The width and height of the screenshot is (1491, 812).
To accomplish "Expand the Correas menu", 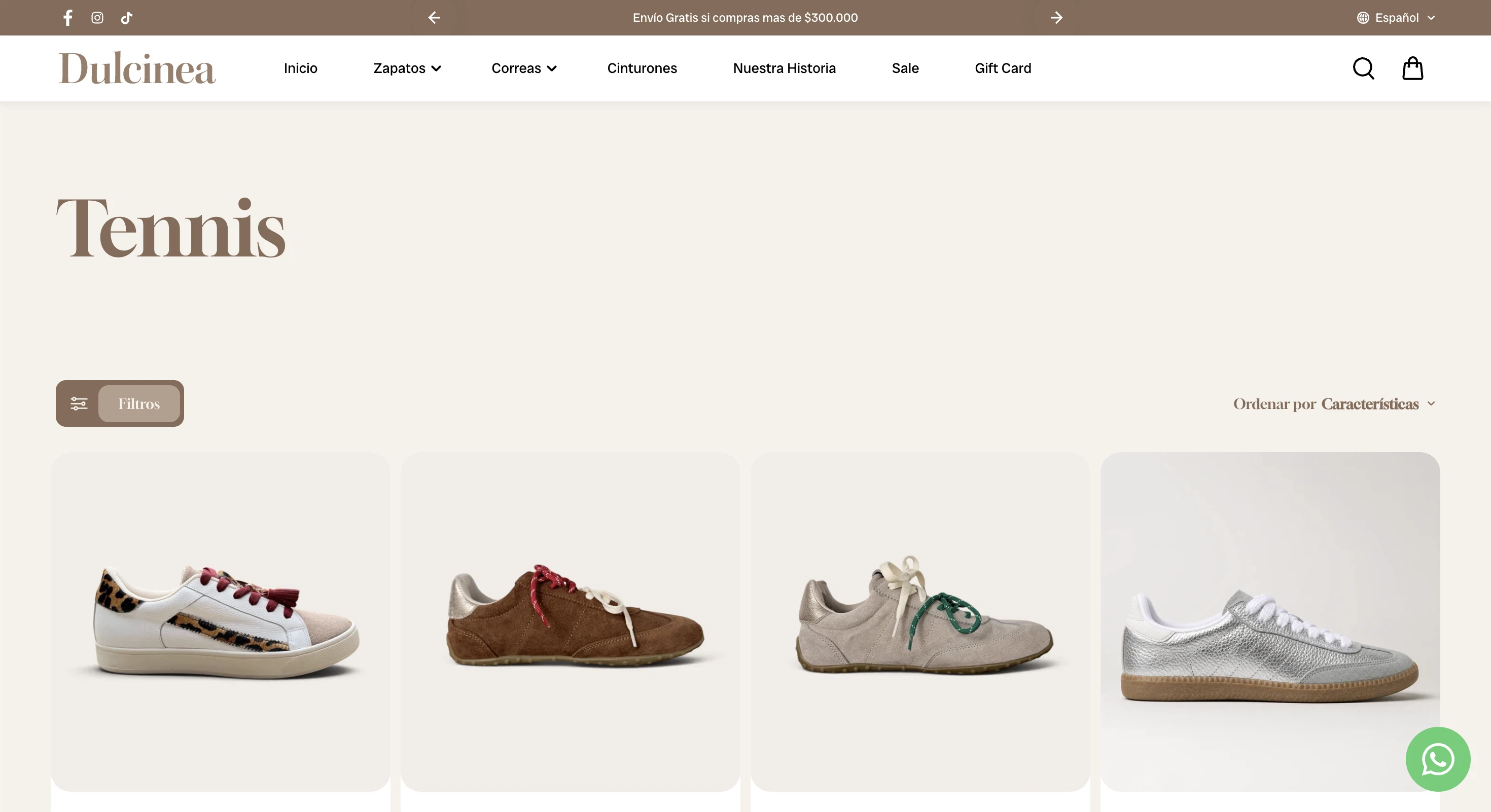I will [x=524, y=68].
